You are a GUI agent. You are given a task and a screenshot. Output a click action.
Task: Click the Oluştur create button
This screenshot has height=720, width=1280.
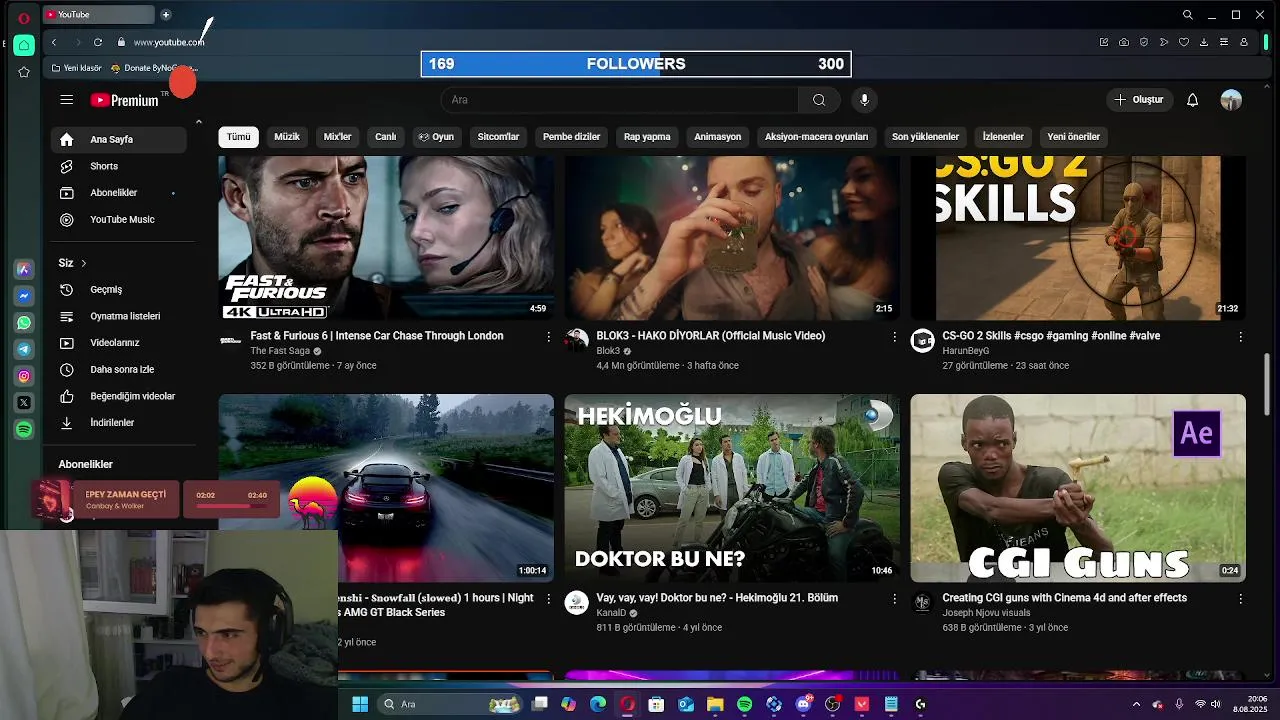[1139, 100]
